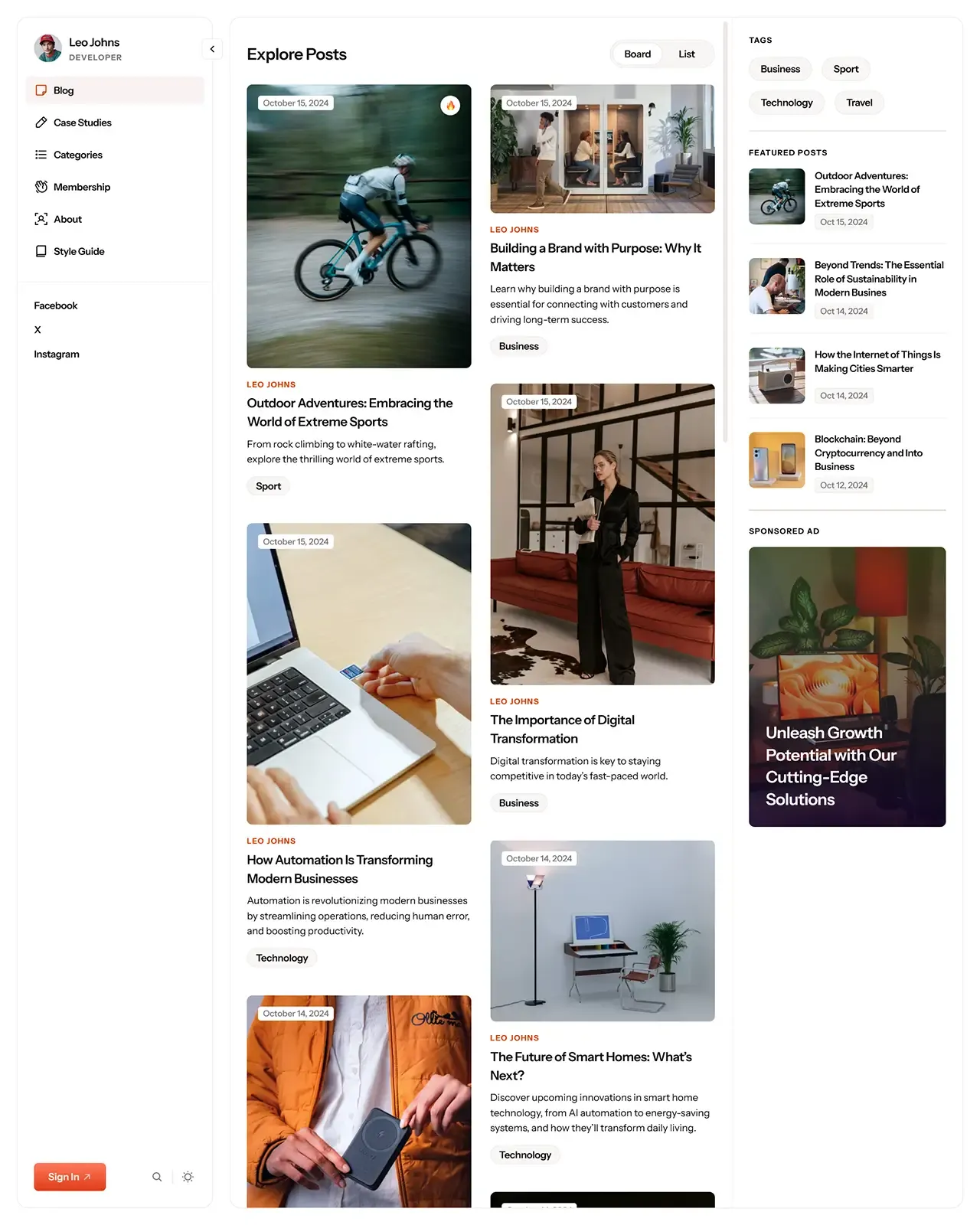The height and width of the screenshot is (1225, 980).
Task: Click the Style Guide book icon
Action: point(41,251)
